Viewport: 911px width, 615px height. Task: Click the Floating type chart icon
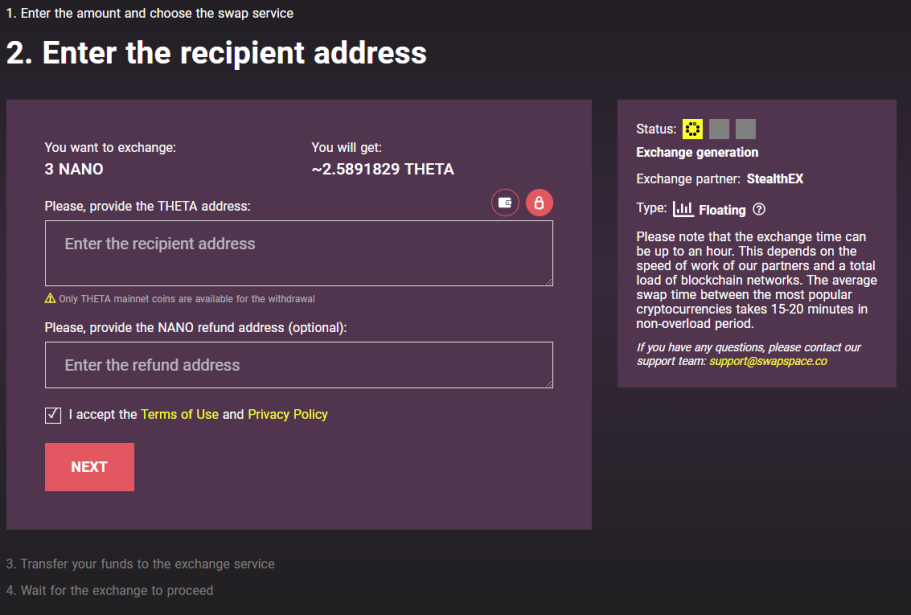[x=683, y=209]
